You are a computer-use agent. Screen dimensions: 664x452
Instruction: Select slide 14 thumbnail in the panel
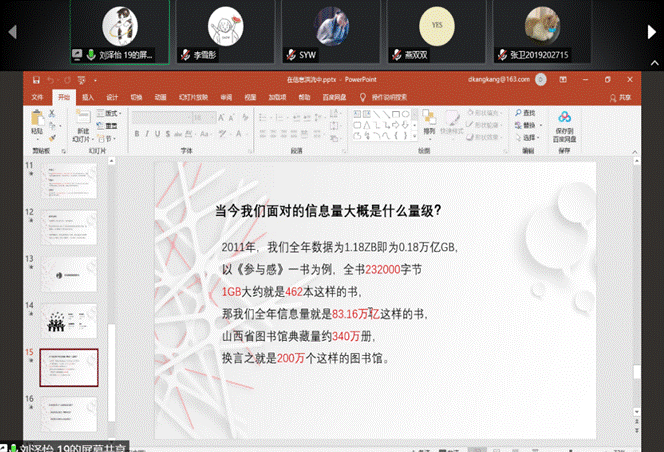(x=68, y=320)
